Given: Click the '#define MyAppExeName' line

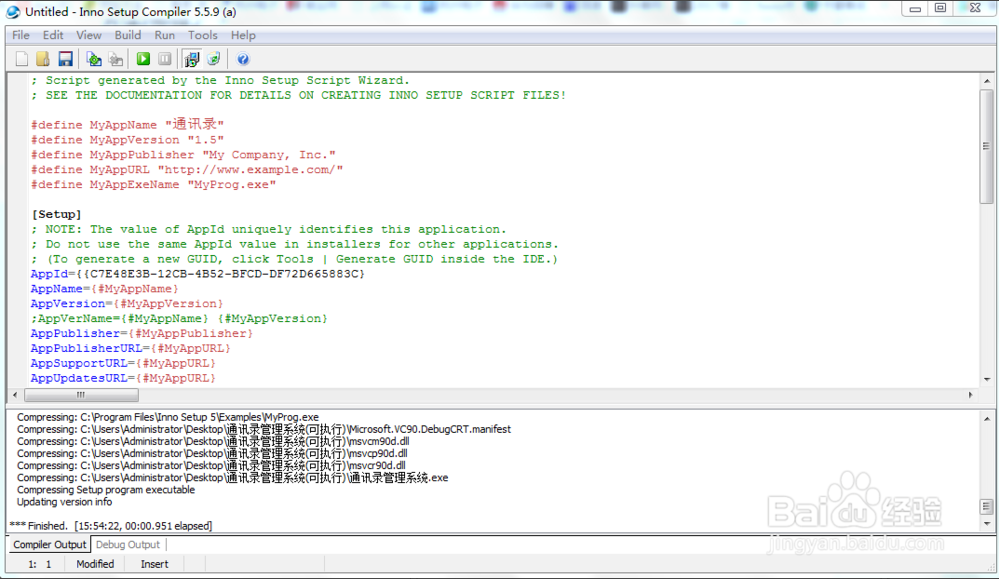Looking at the screenshot, I should tap(154, 185).
